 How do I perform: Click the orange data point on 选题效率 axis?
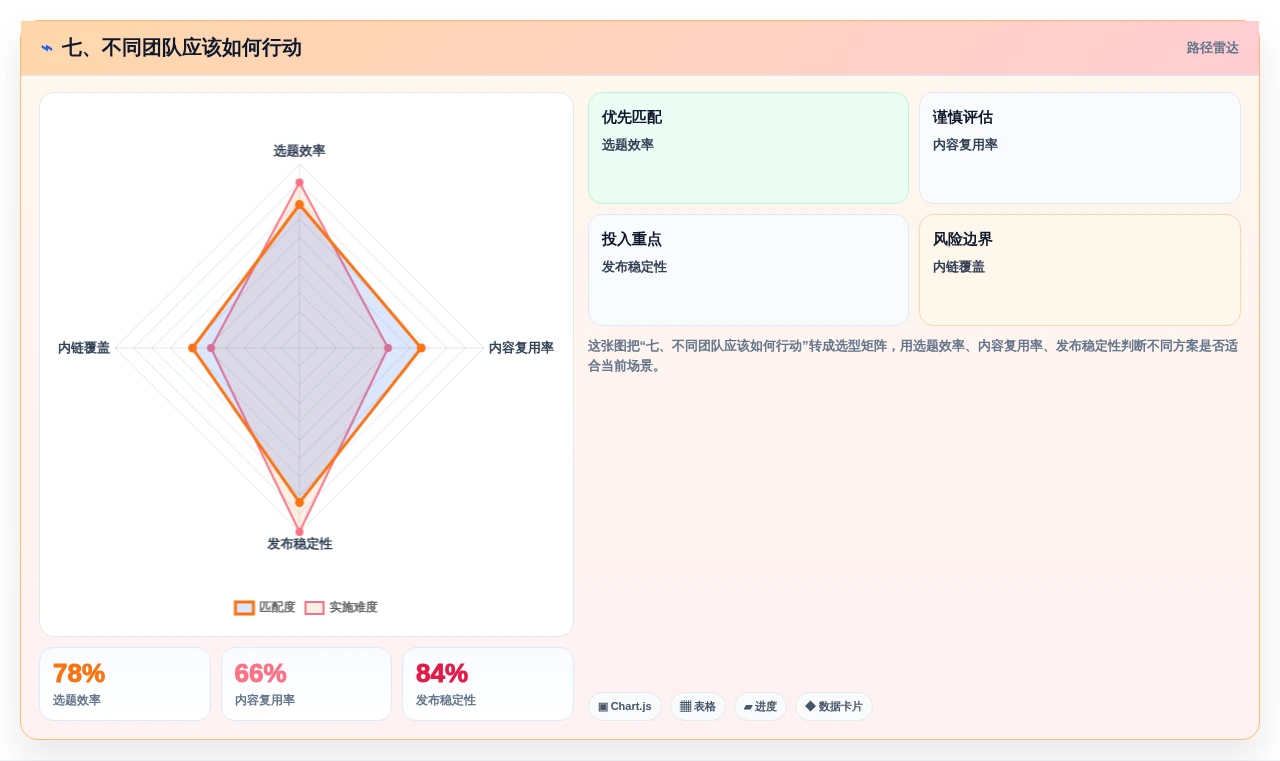tap(299, 204)
